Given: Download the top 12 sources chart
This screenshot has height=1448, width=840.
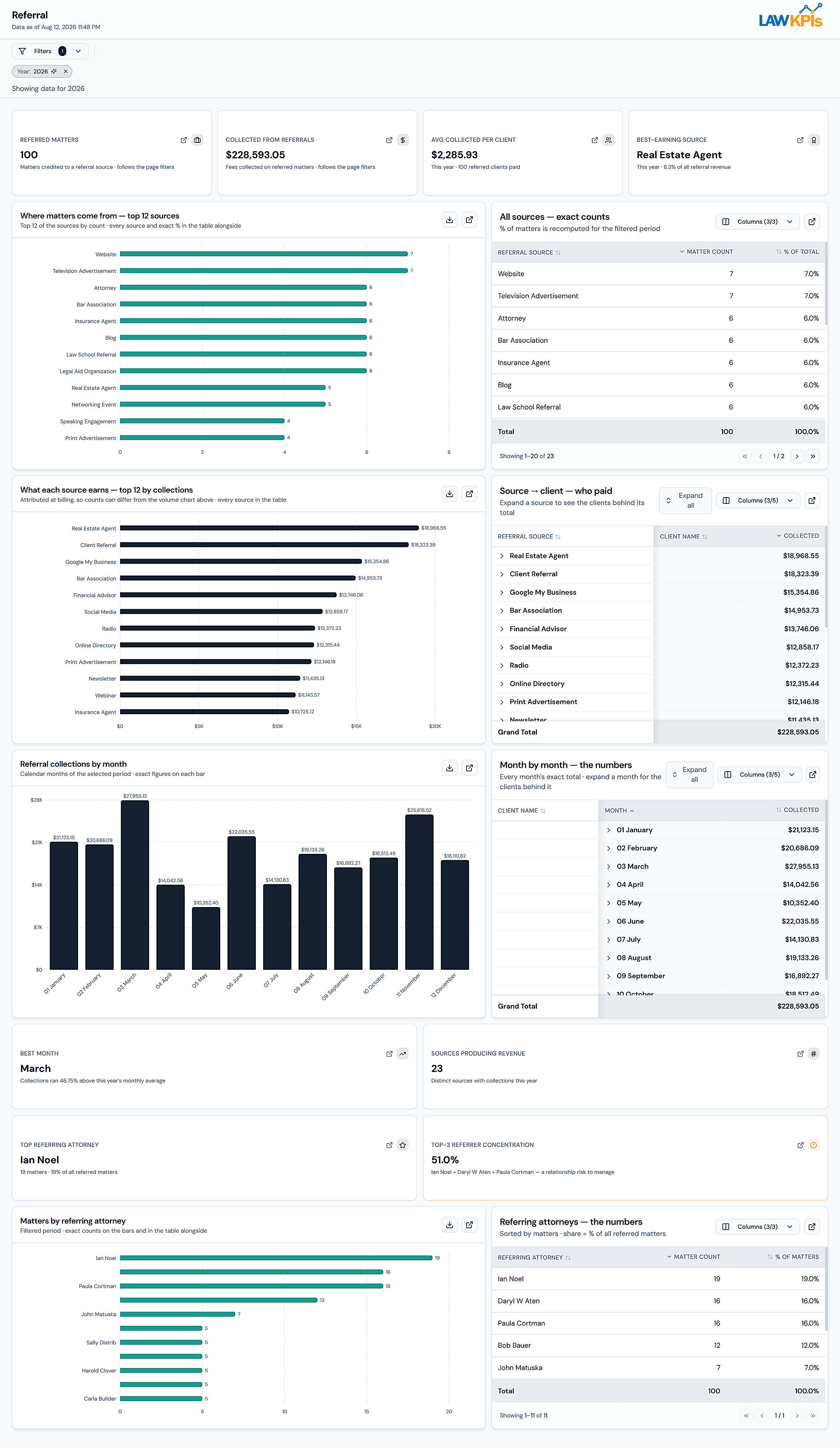Looking at the screenshot, I should coord(450,220).
